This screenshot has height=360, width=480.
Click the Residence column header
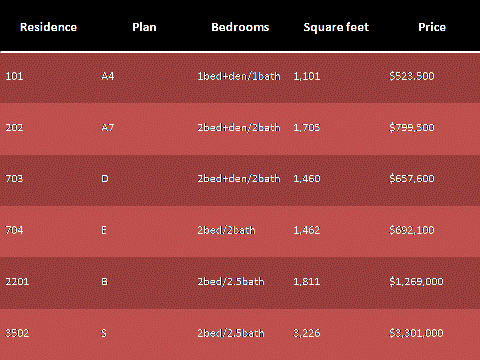coord(48,27)
